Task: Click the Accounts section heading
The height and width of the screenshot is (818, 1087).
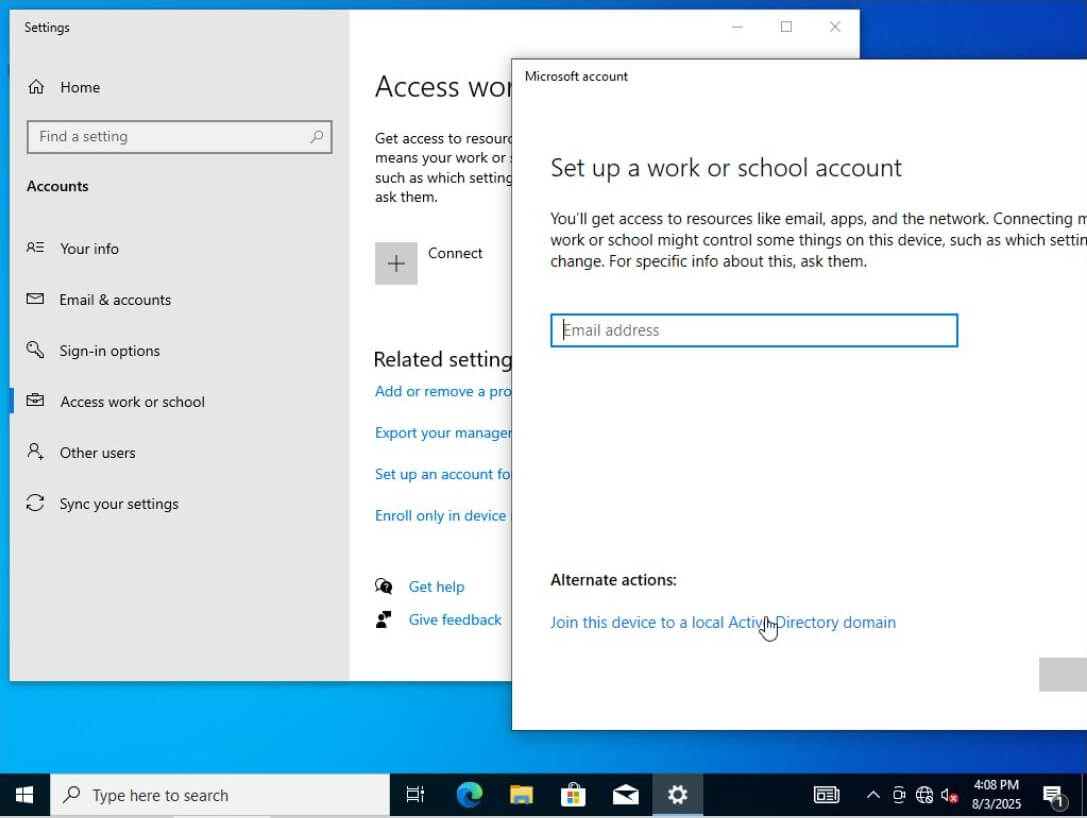Action: tap(58, 186)
